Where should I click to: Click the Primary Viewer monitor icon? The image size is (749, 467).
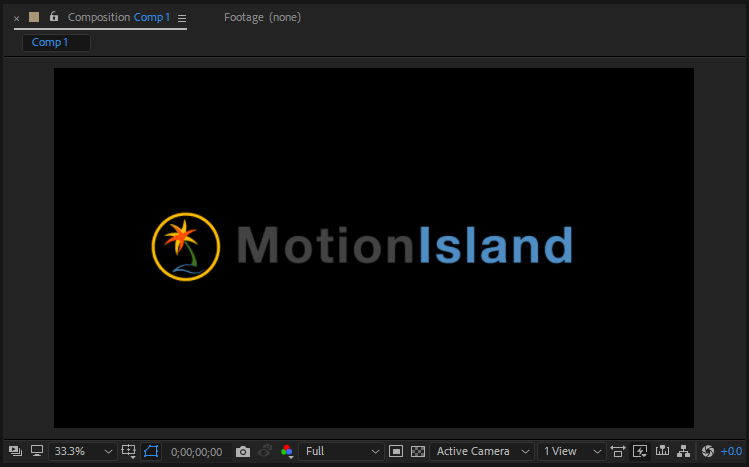pyautogui.click(x=37, y=451)
